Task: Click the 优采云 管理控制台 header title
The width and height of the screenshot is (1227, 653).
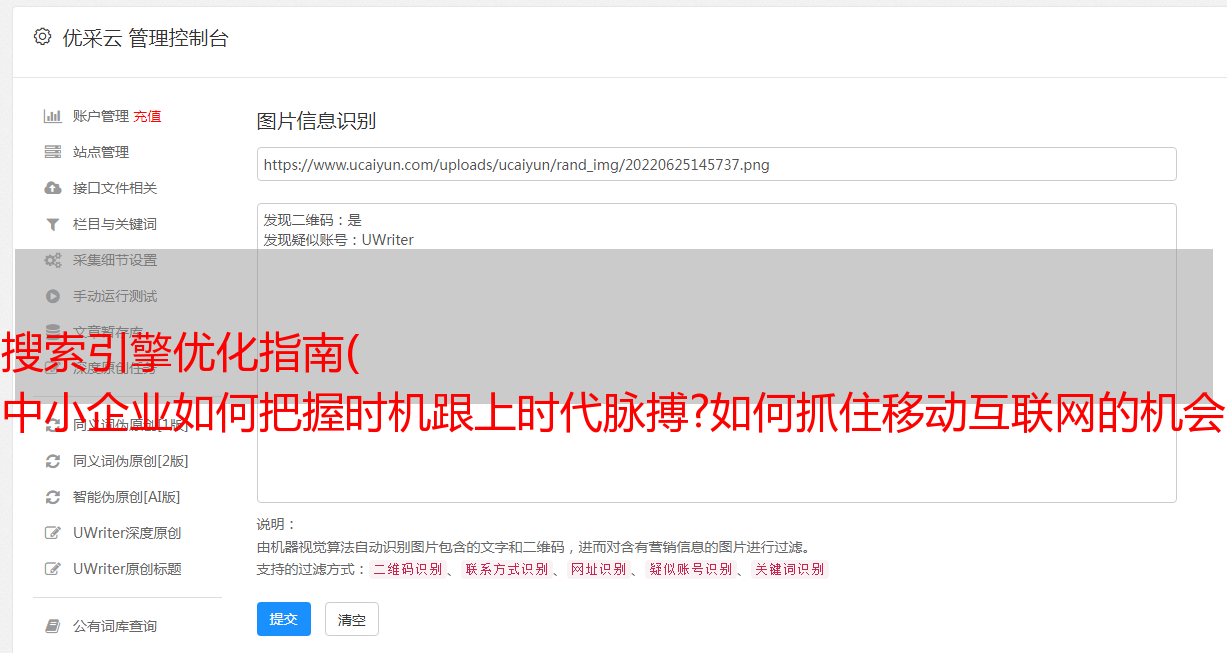Action: (145, 38)
